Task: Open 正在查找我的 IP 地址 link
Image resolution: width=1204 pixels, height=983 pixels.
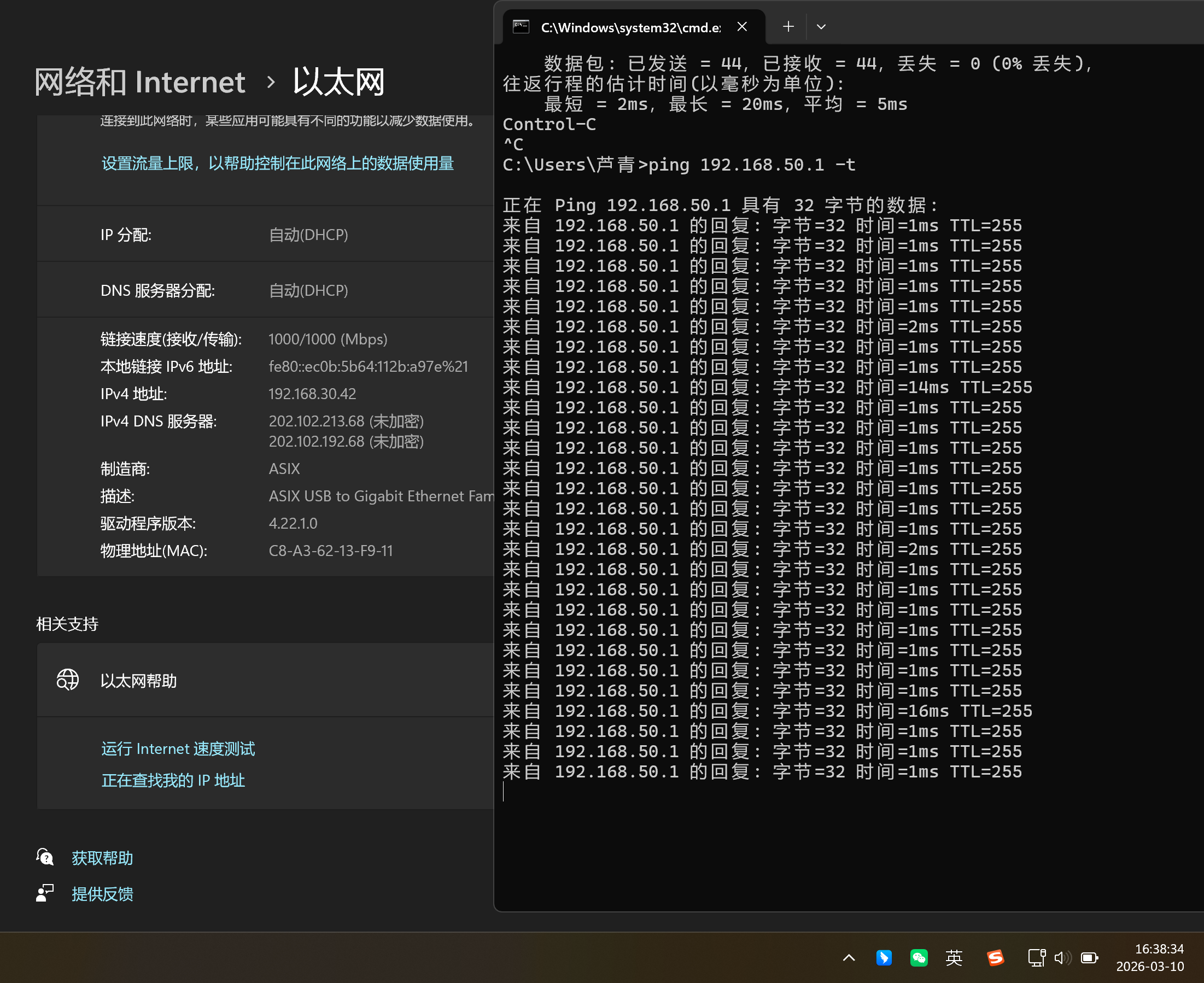Action: coord(173,780)
